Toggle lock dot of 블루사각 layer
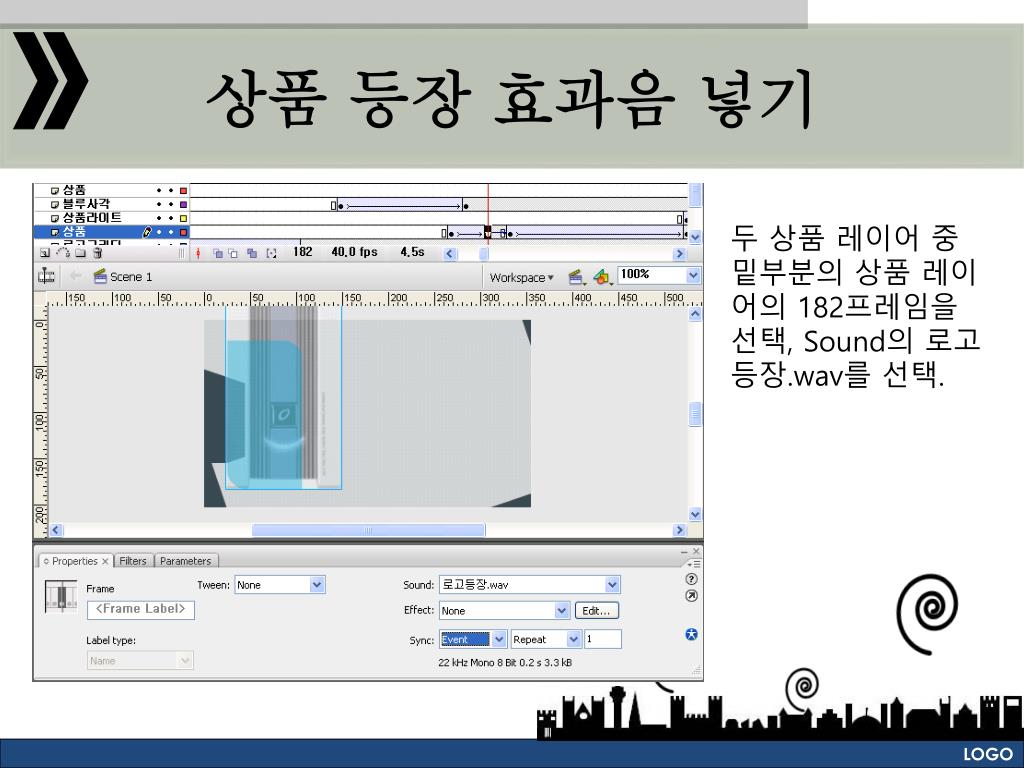Image resolution: width=1024 pixels, height=768 pixels. (x=171, y=205)
